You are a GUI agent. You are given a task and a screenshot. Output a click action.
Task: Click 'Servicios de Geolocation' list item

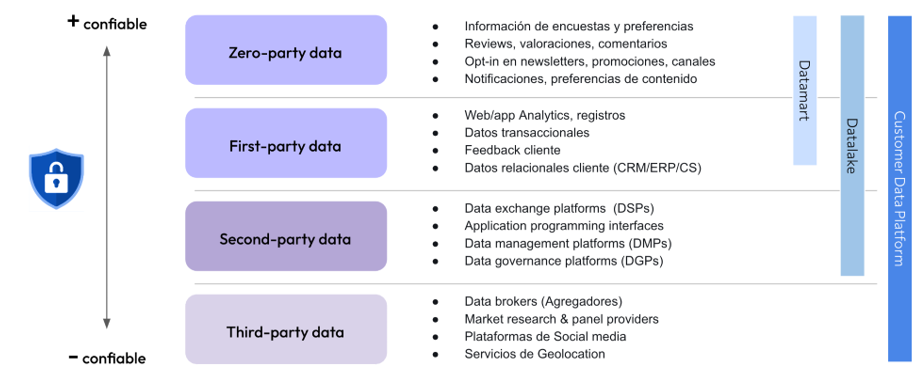click(535, 354)
